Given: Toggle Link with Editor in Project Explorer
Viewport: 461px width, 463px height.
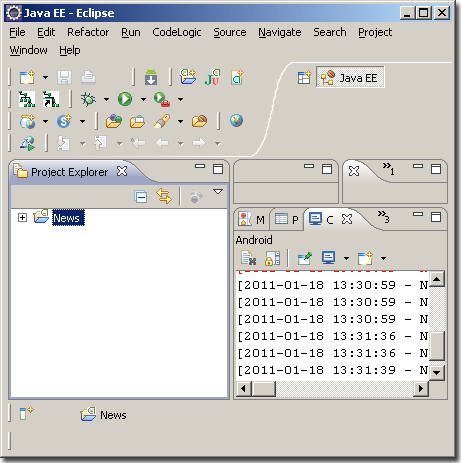Looking at the screenshot, I should tap(164, 196).
